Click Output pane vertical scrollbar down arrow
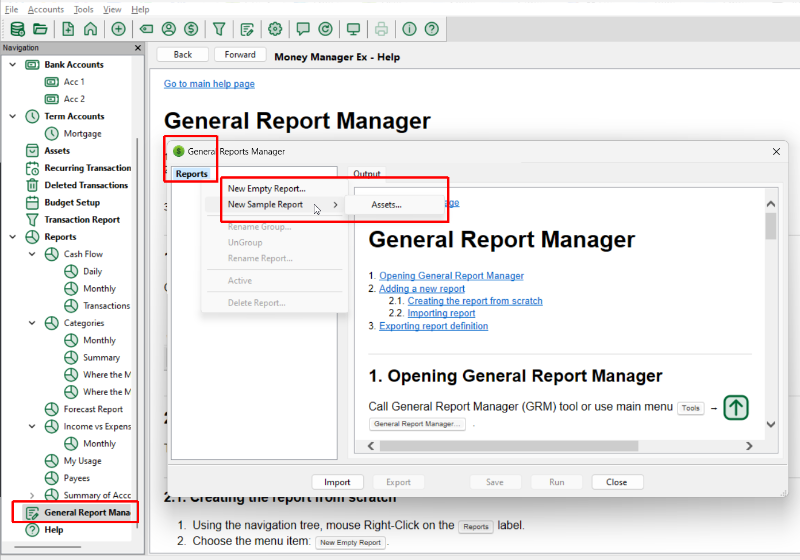This screenshot has width=800, height=560. tap(771, 424)
